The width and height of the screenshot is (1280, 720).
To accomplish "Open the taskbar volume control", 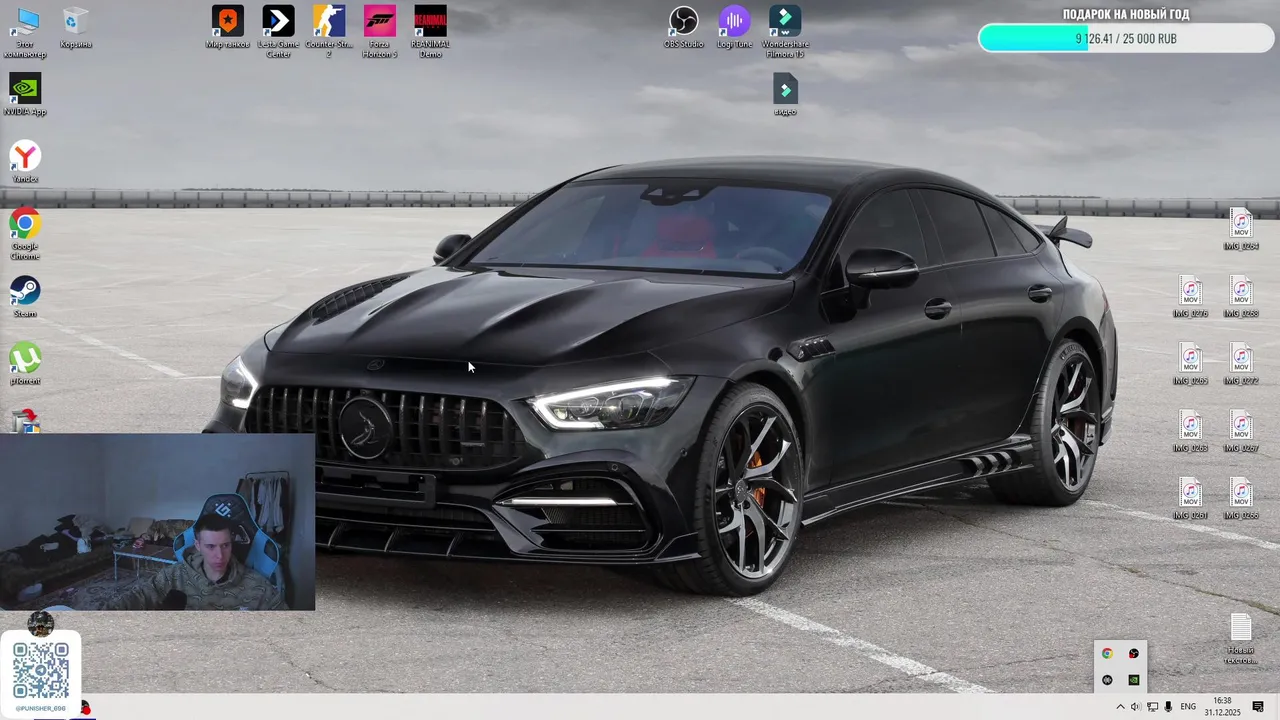I will pos(1136,707).
